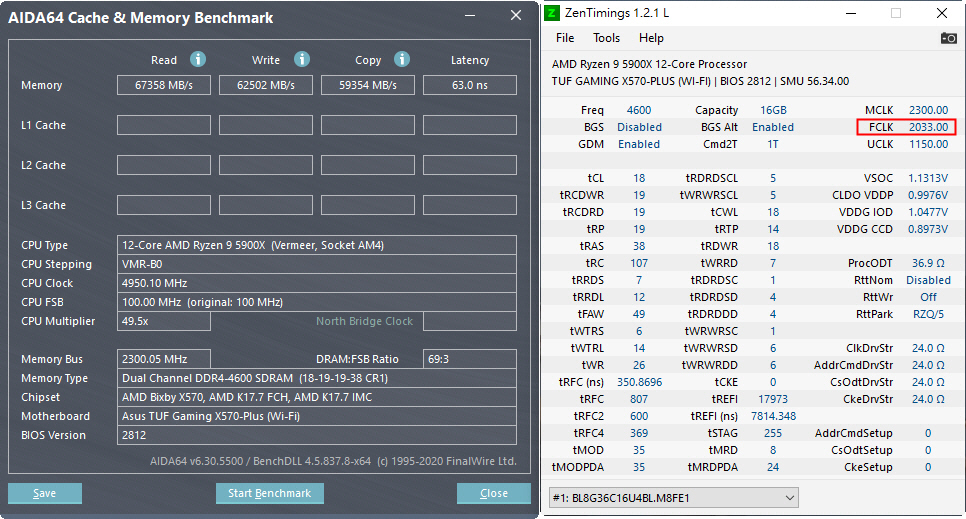The width and height of the screenshot is (966, 519).
Task: Click the Cmd2T value 1T
Action: point(773,144)
